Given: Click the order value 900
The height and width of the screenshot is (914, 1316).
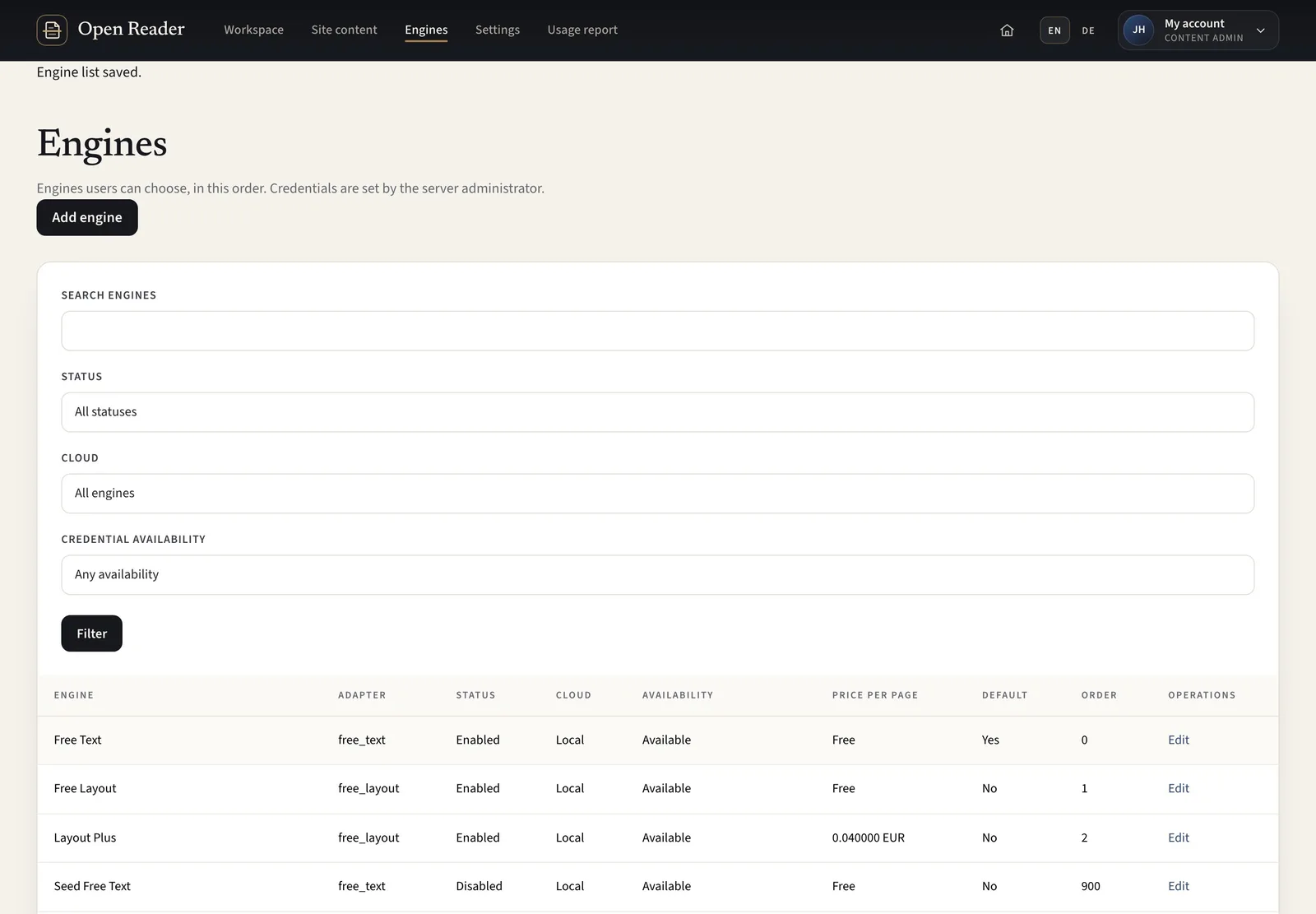Looking at the screenshot, I should pyautogui.click(x=1091, y=886).
